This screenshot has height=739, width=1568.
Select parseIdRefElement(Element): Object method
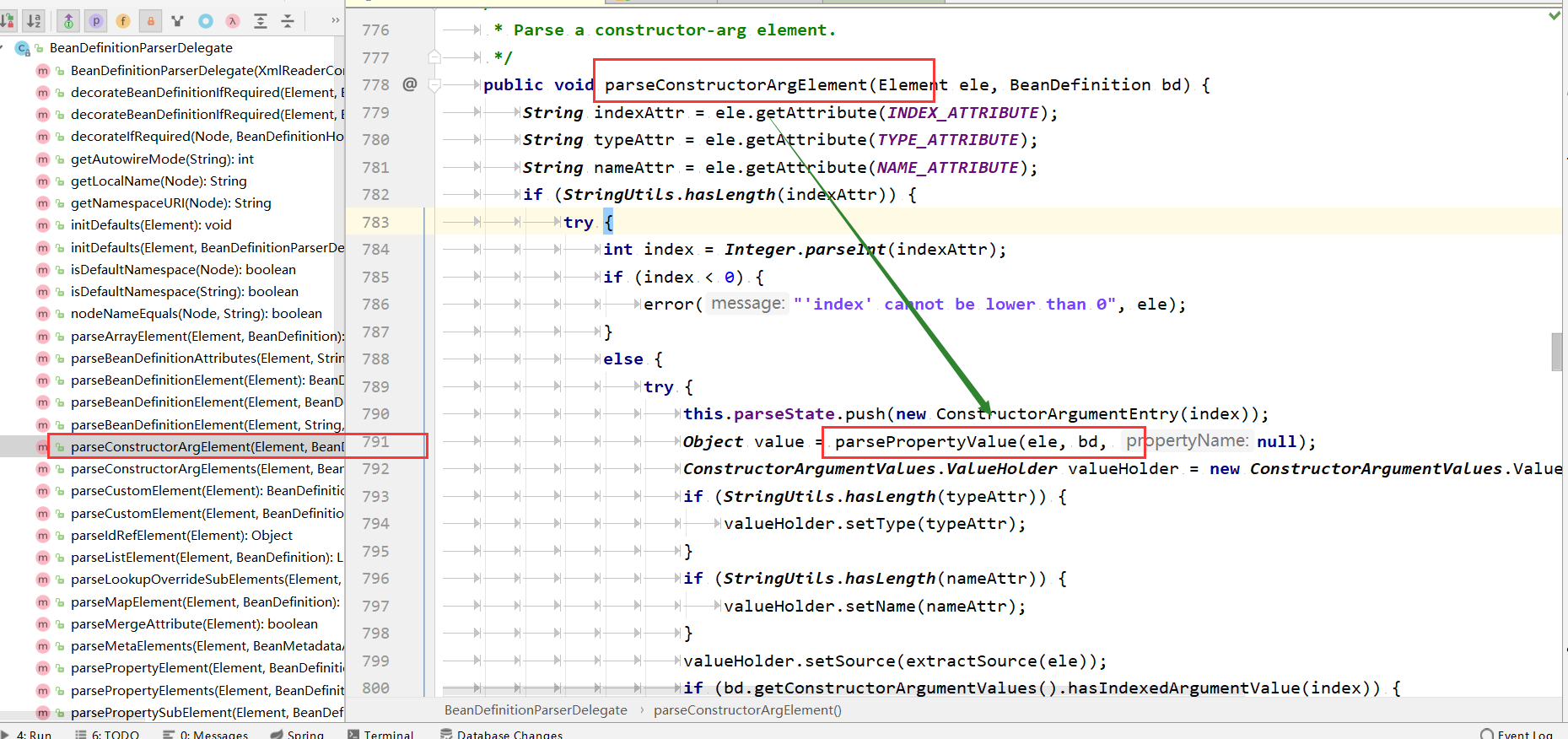pos(181,535)
